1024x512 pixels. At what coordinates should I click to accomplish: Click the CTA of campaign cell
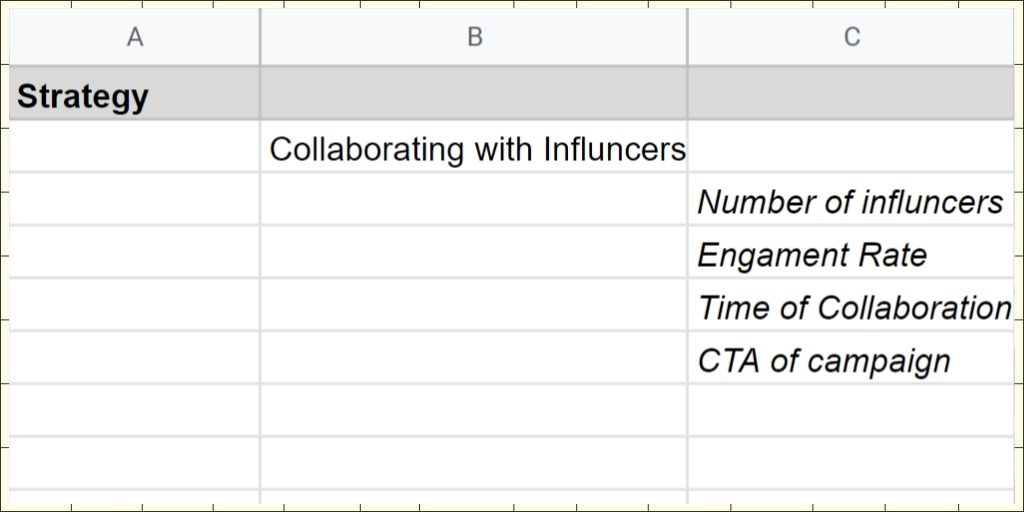[x=851, y=358]
